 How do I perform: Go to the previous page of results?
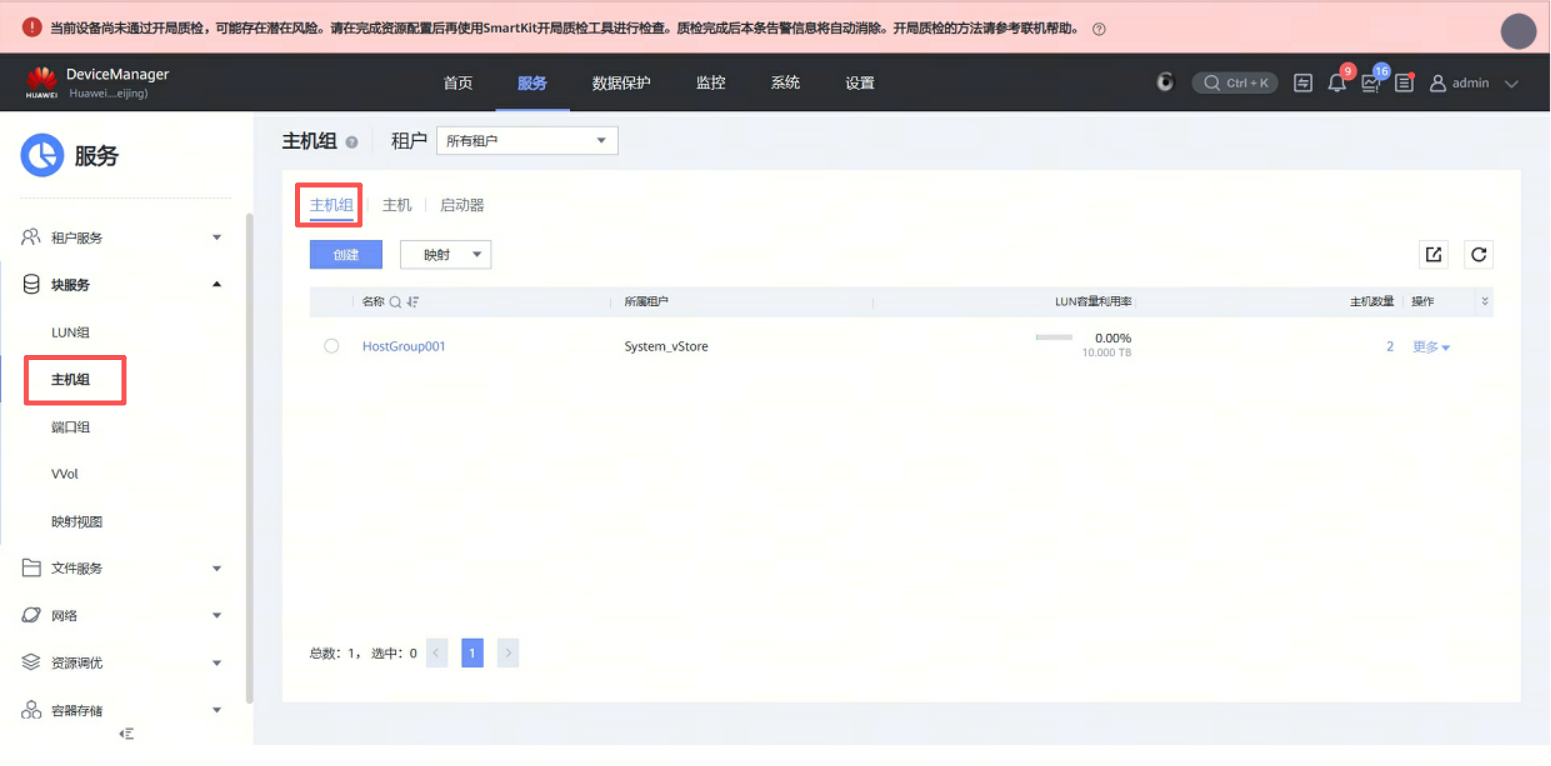click(x=436, y=653)
